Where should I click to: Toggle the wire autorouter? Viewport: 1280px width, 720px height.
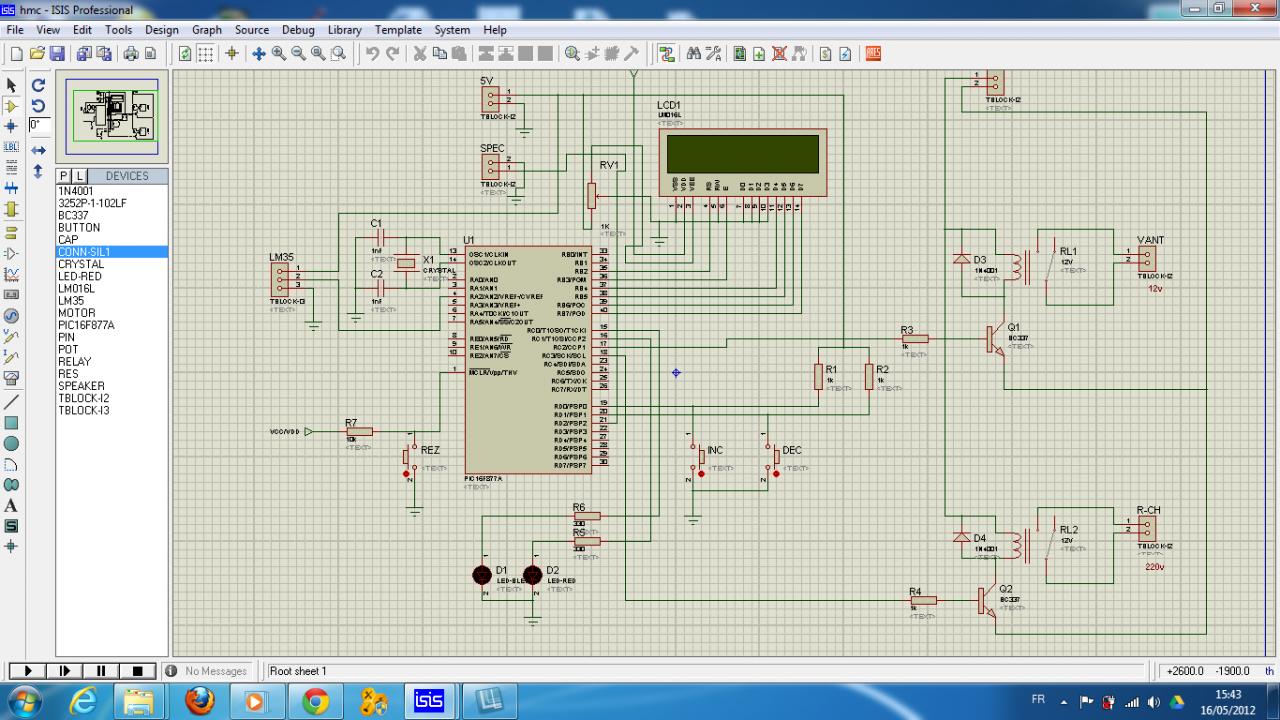click(x=667, y=54)
